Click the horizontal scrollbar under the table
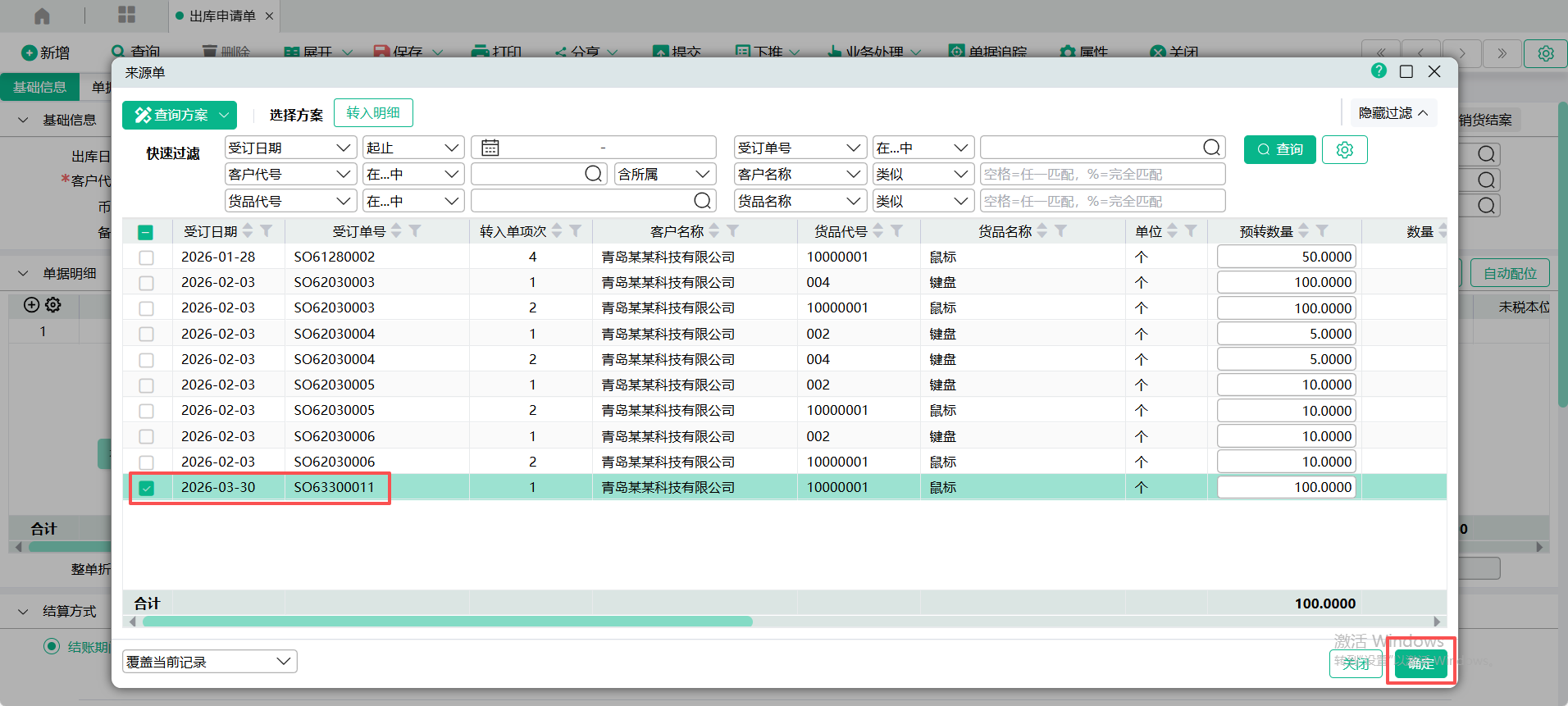This screenshot has width=1568, height=706. coord(447,622)
